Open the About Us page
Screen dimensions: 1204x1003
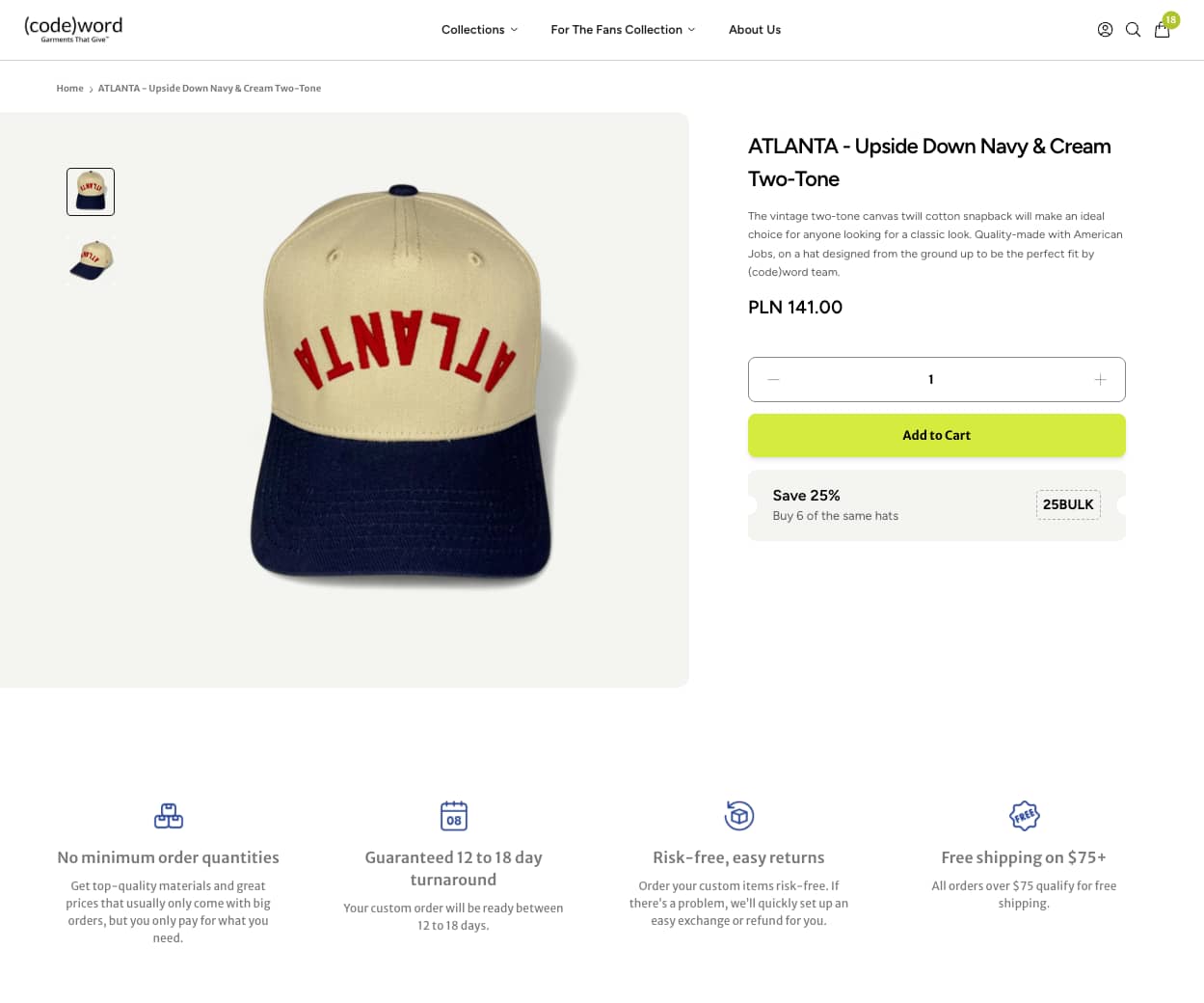click(755, 30)
